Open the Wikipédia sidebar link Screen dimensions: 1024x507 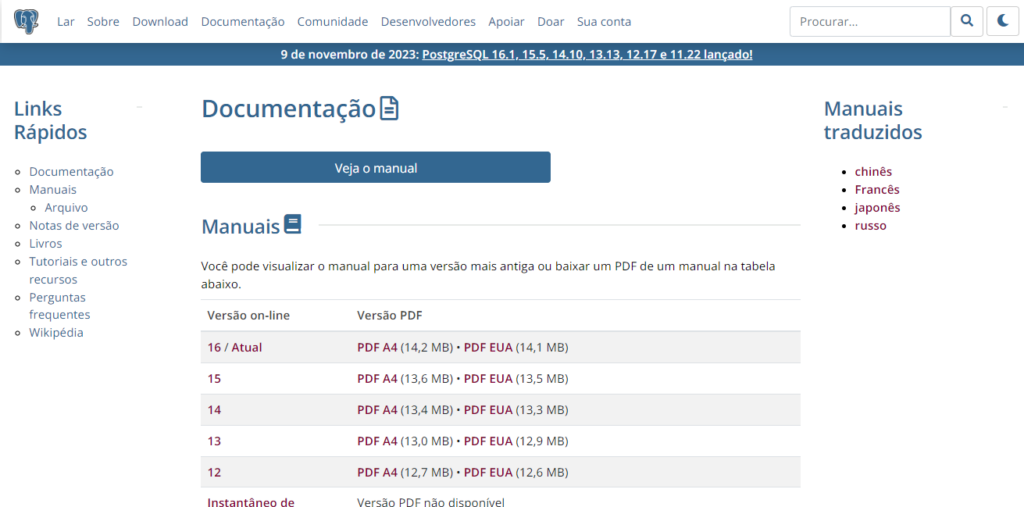click(56, 332)
